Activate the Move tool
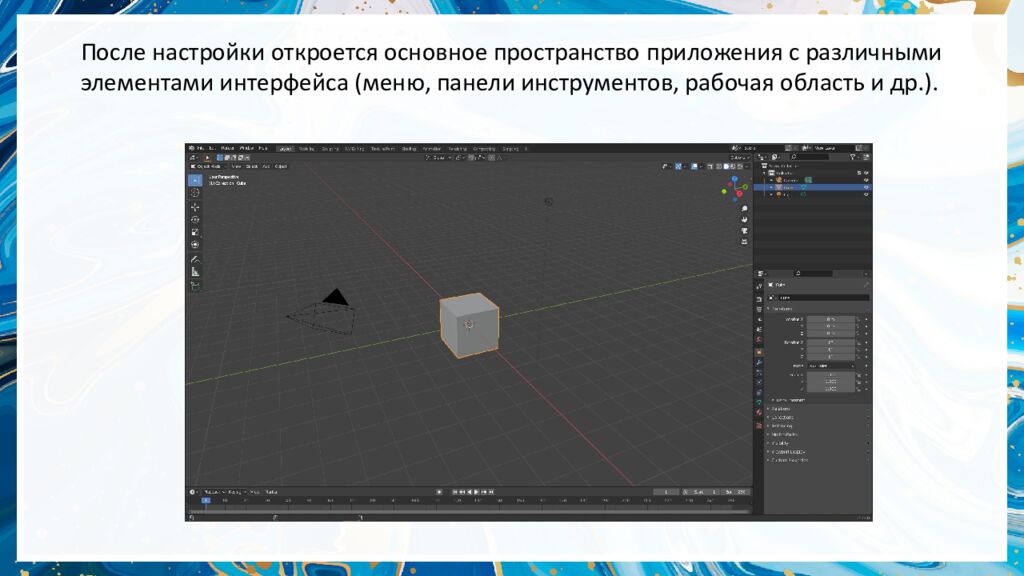The image size is (1024, 576). [x=195, y=207]
